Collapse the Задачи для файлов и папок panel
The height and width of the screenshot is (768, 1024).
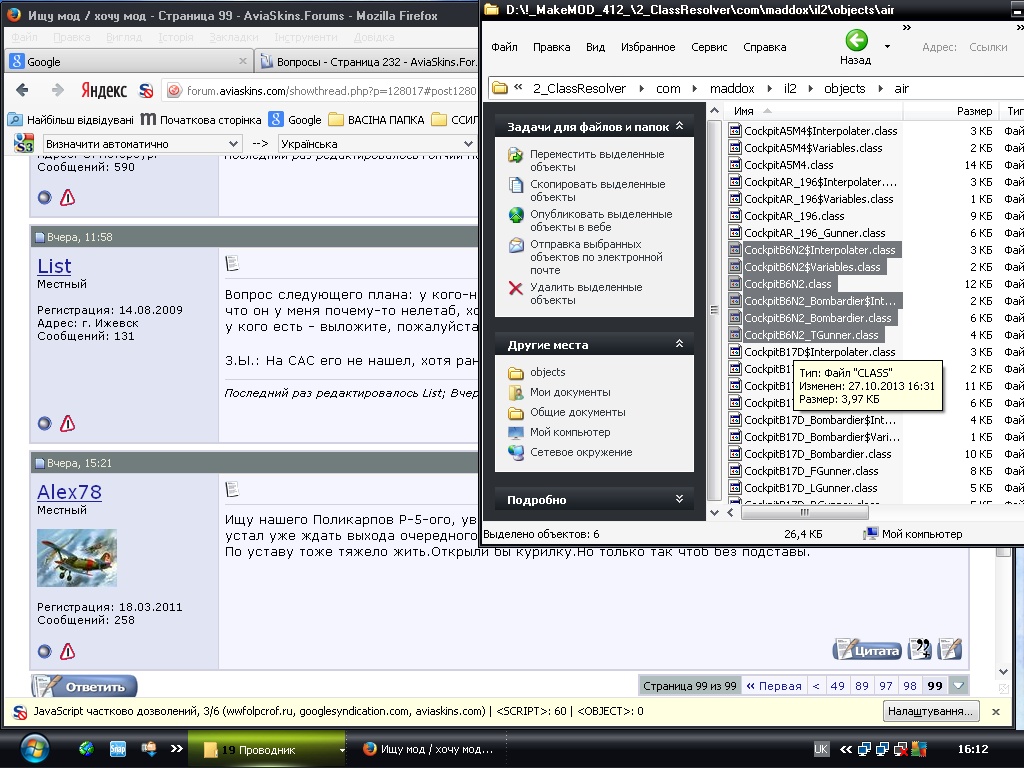point(679,127)
